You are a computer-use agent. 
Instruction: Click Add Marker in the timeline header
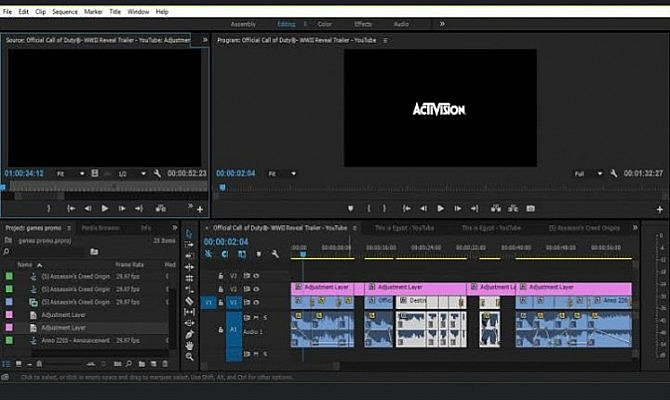point(259,254)
